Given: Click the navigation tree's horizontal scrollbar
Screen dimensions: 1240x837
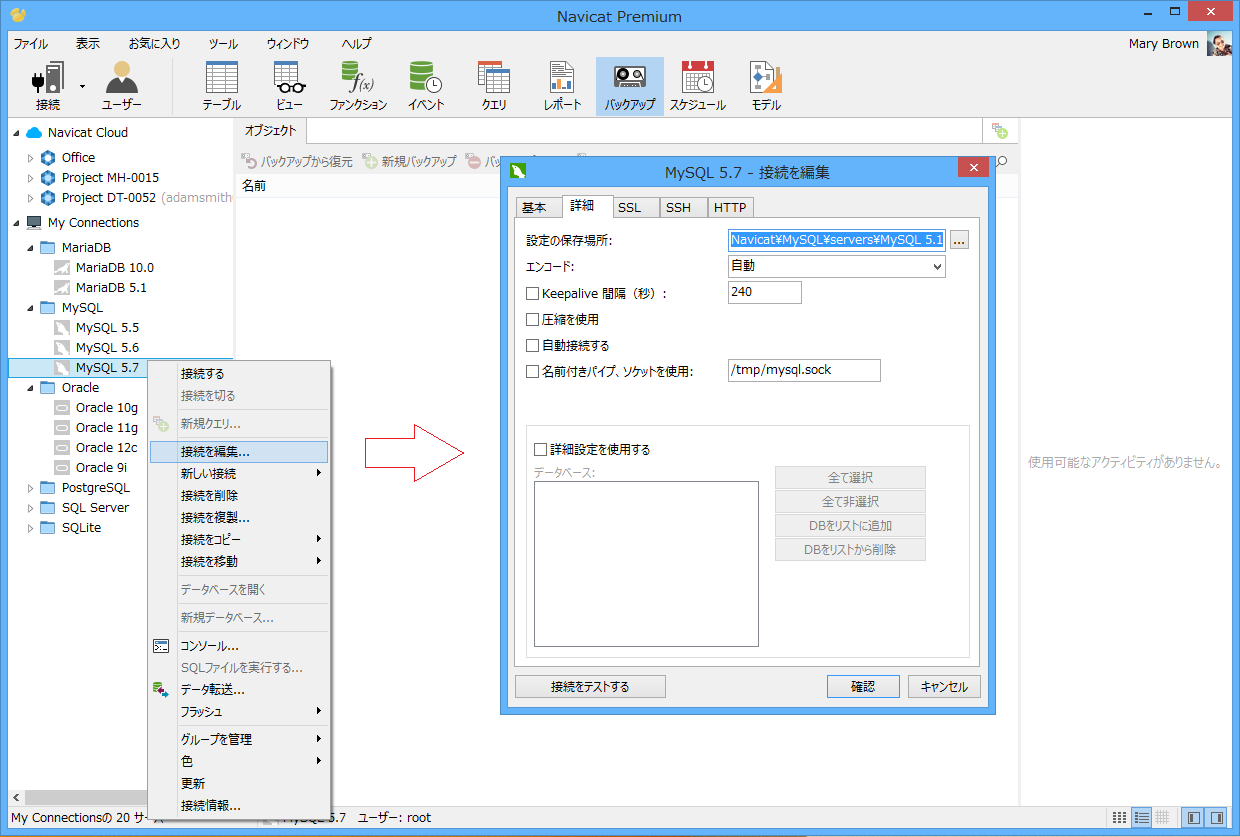Looking at the screenshot, I should 85,797.
